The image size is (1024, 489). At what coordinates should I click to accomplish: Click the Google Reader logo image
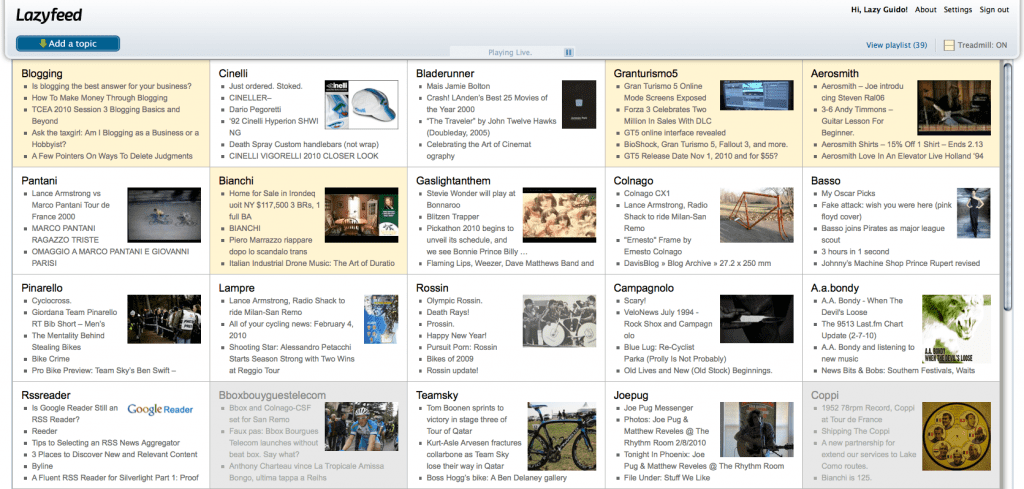160,409
